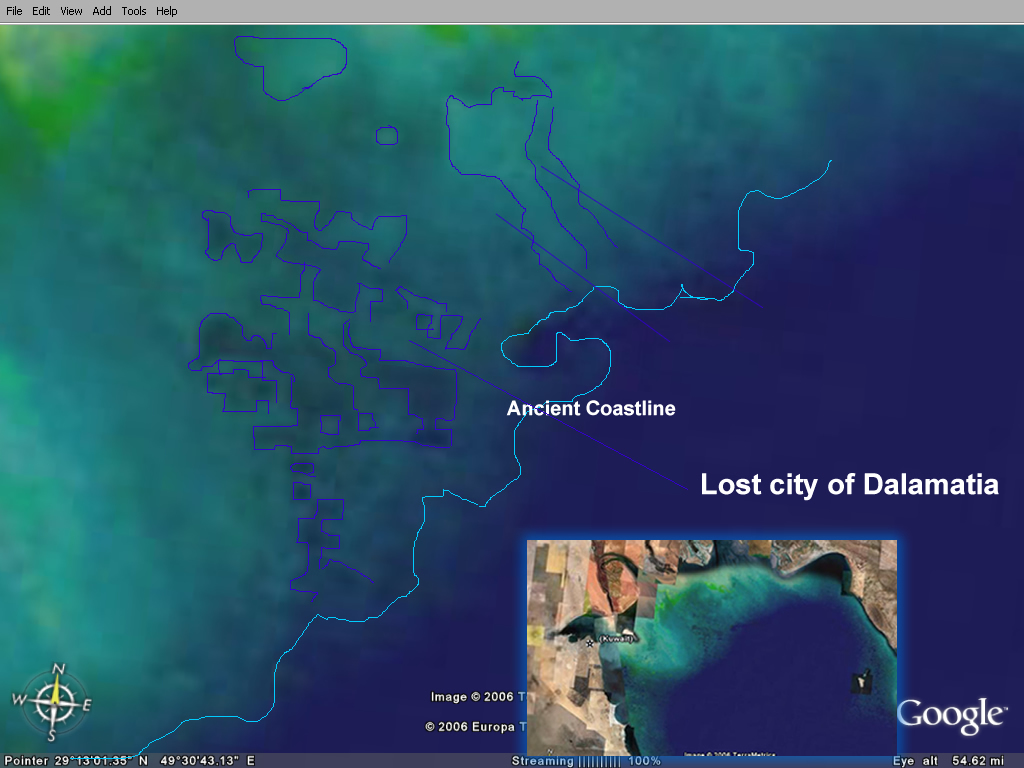
Task: Open the File menu
Action: (x=14, y=11)
